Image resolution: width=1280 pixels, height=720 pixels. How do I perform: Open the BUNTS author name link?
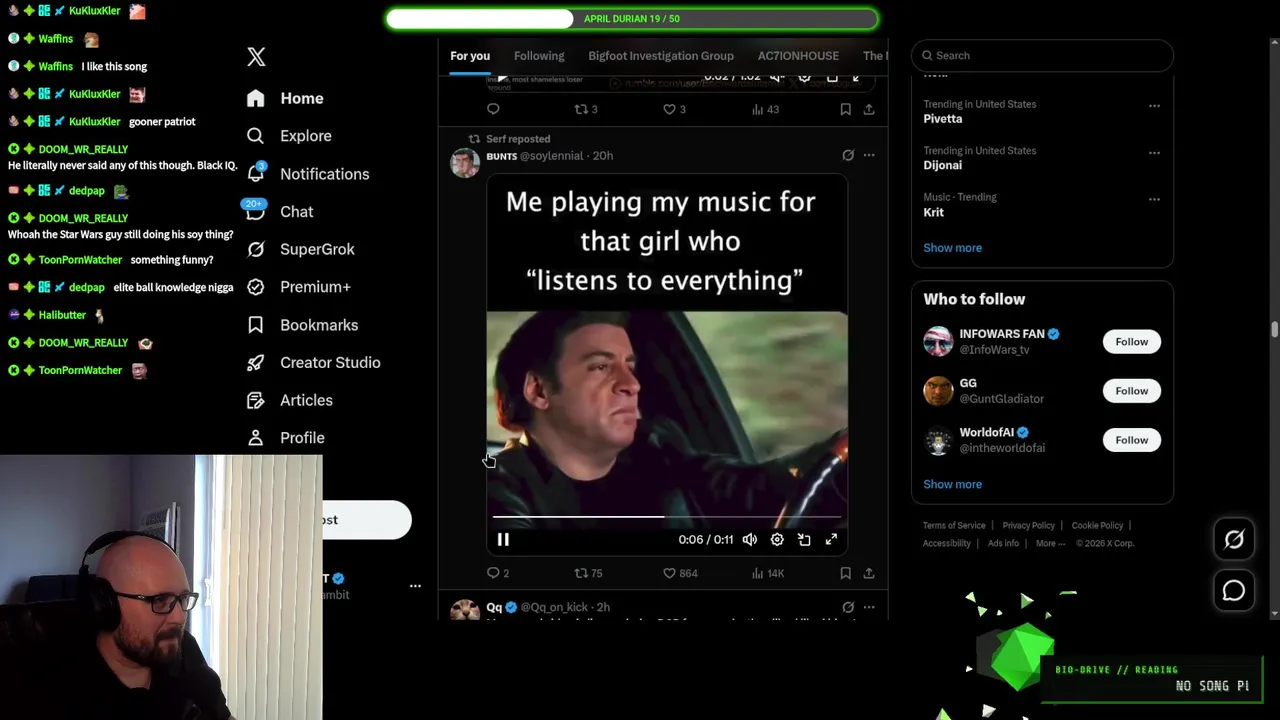click(501, 156)
